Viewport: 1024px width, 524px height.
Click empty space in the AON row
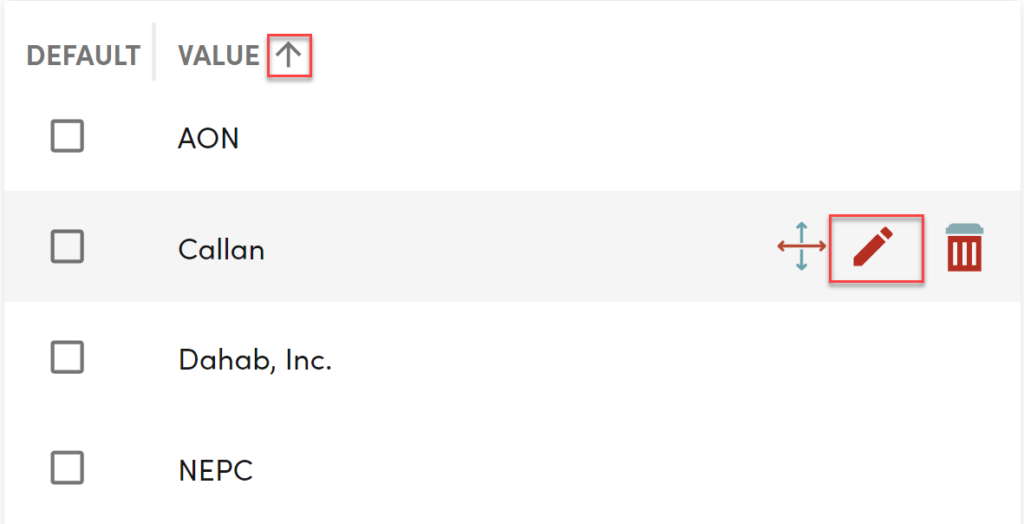point(588,137)
